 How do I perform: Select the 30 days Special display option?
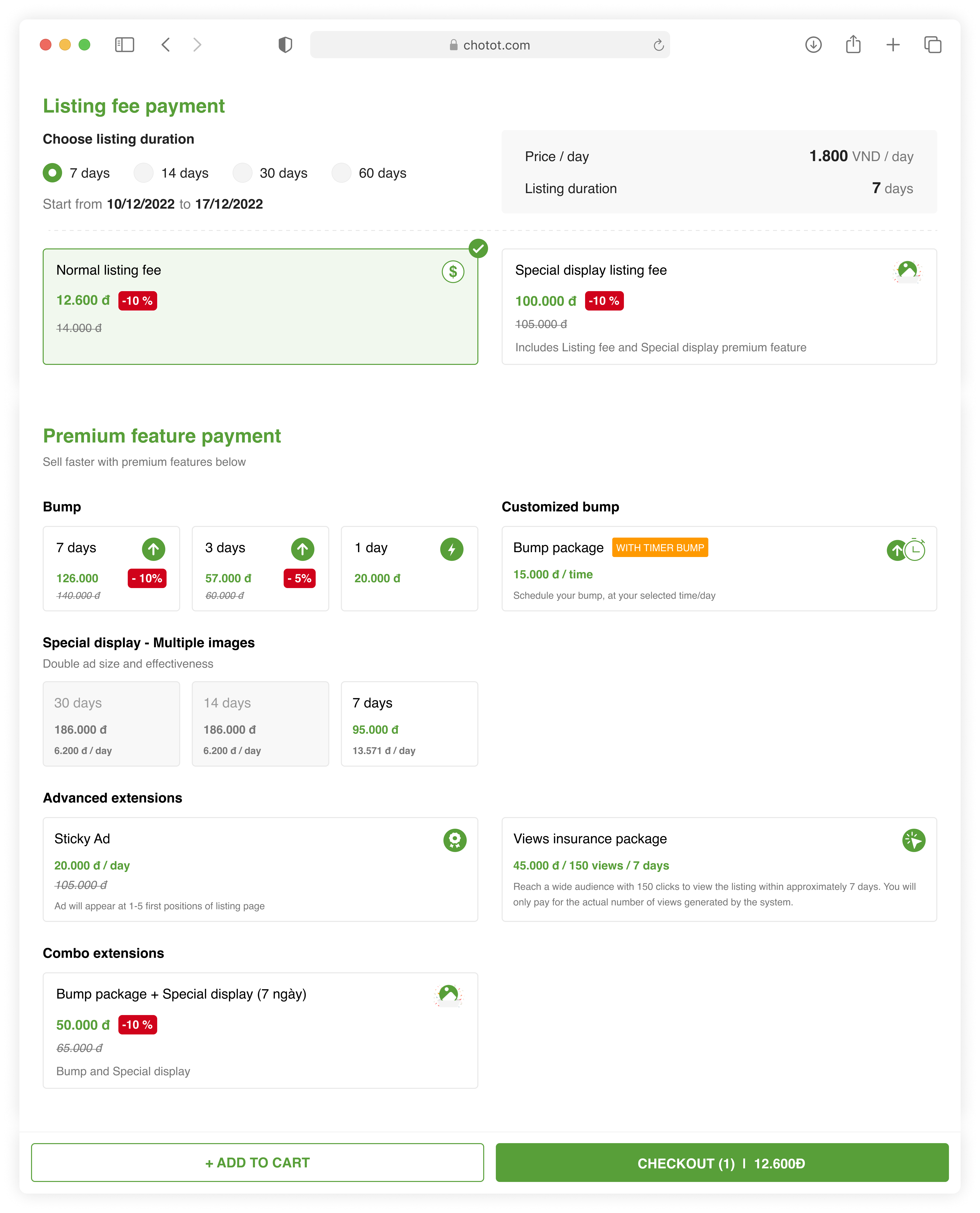(111, 724)
